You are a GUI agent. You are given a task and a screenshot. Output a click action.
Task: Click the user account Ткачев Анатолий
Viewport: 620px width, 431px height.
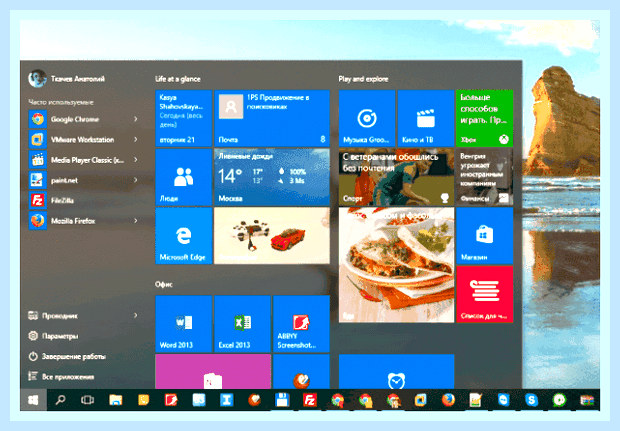pos(66,79)
